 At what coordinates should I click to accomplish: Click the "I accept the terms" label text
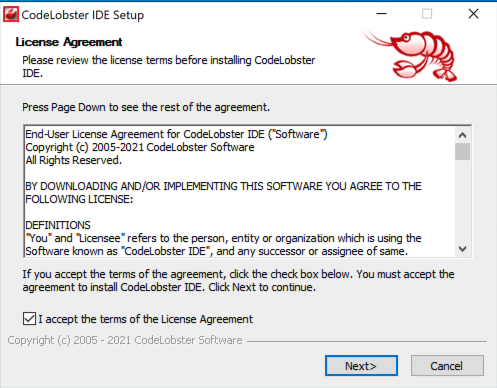[146, 319]
